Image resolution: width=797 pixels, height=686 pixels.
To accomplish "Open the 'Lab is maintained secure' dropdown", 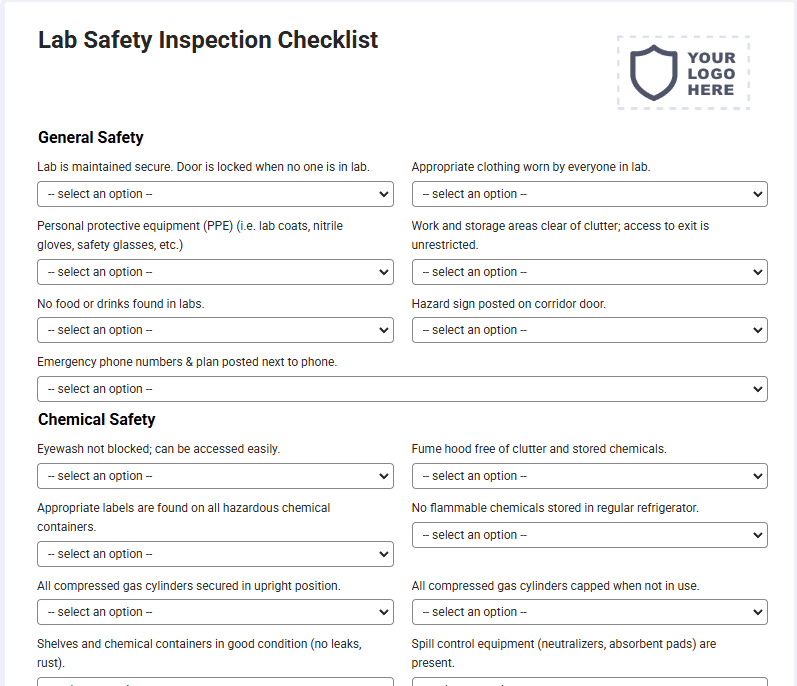I will point(215,194).
